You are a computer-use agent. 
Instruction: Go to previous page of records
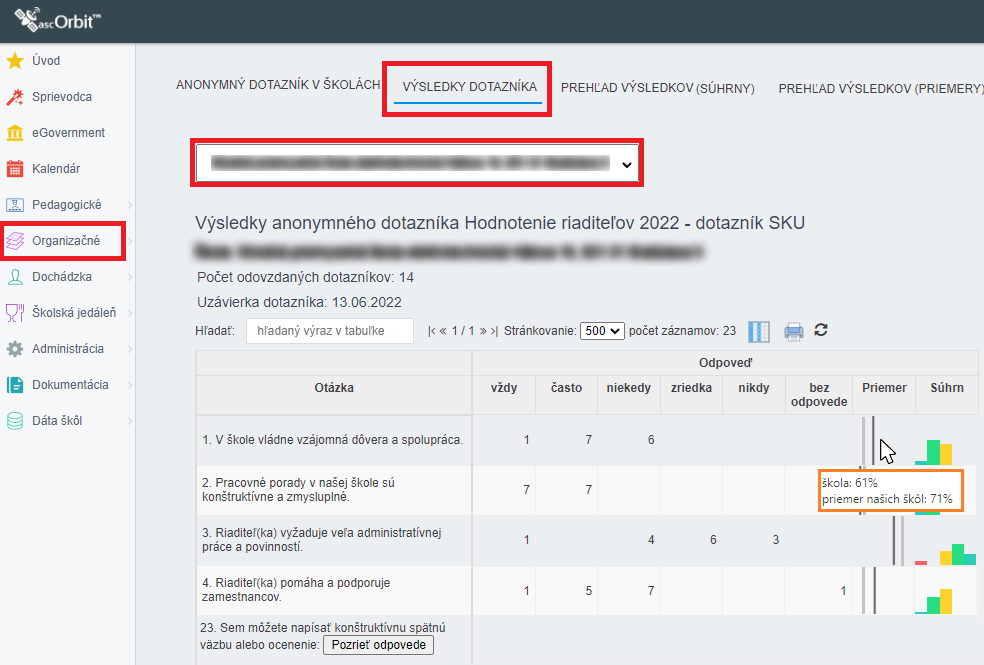443,331
